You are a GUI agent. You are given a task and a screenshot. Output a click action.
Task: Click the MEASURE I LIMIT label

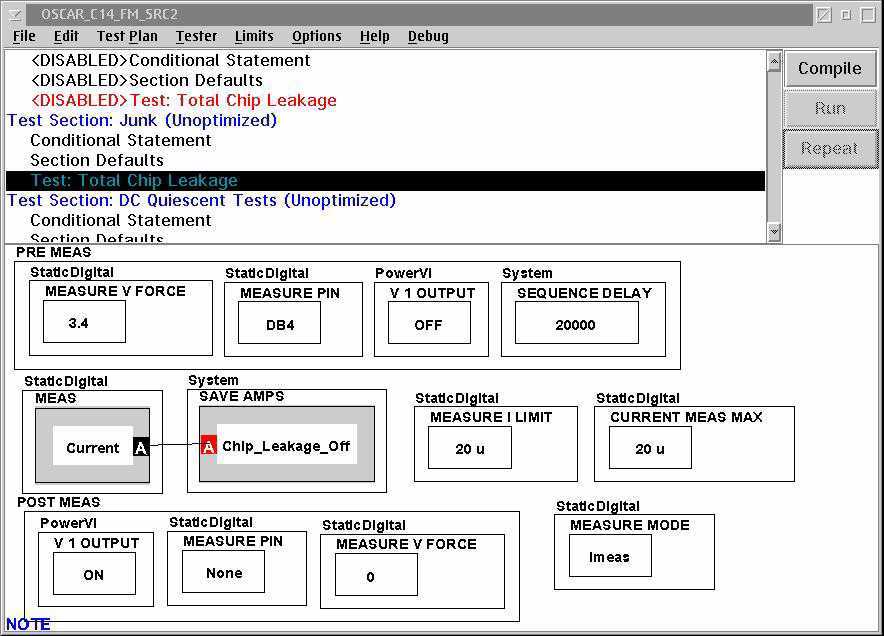pyautogui.click(x=491, y=417)
